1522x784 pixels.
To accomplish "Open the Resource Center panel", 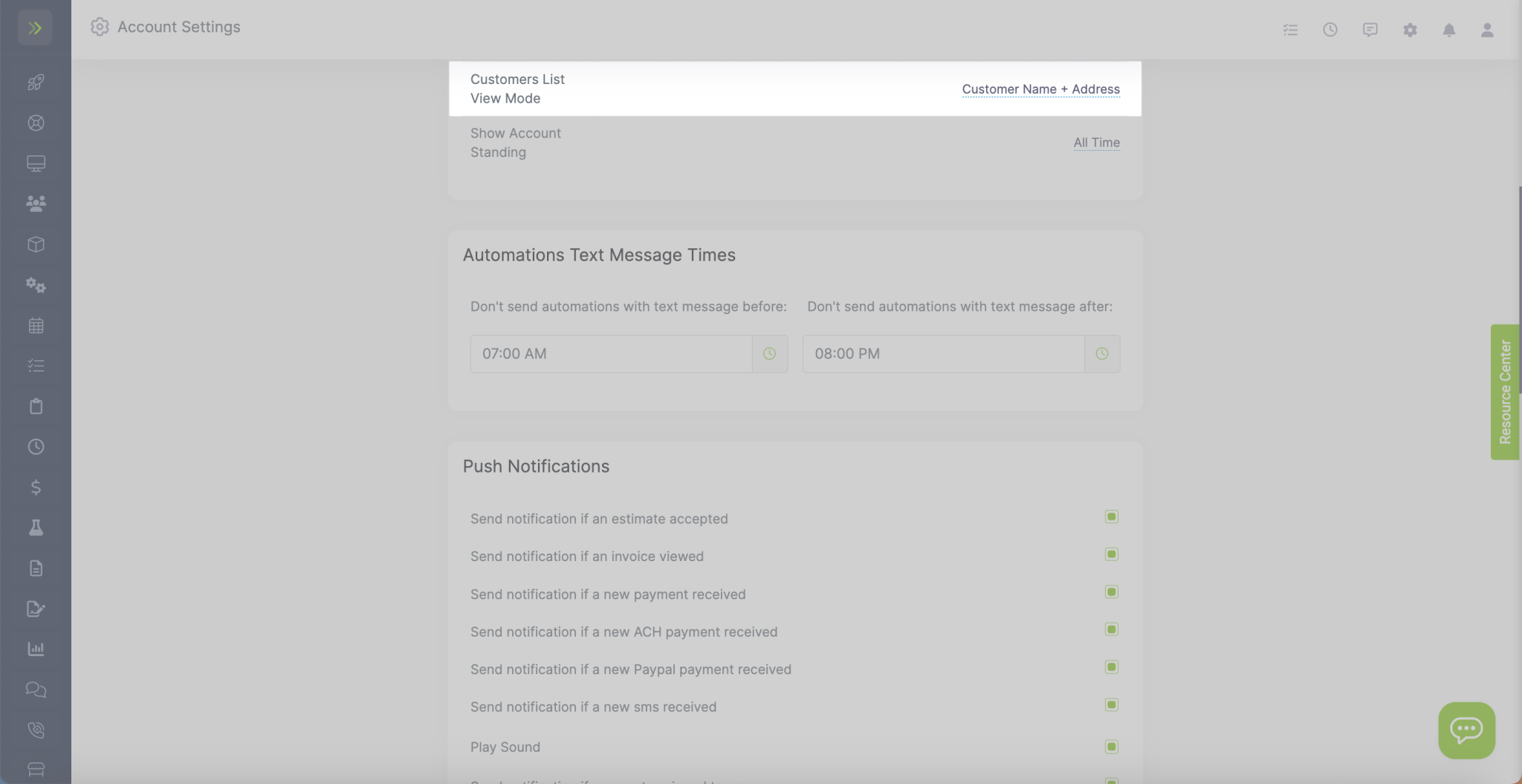I will click(x=1506, y=390).
